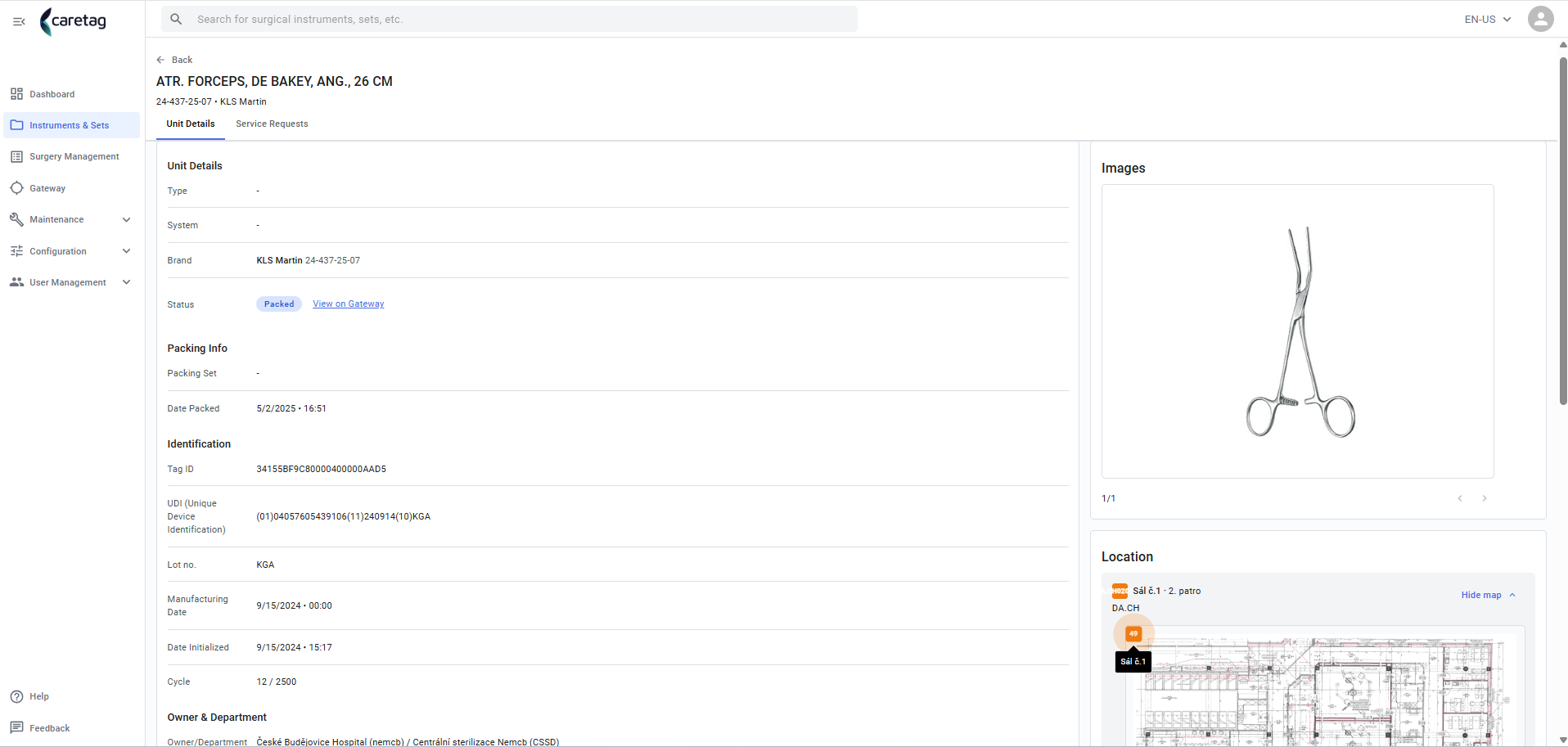Select Instruments & Sets in the sidebar
This screenshot has width=1568, height=747.
pos(72,125)
